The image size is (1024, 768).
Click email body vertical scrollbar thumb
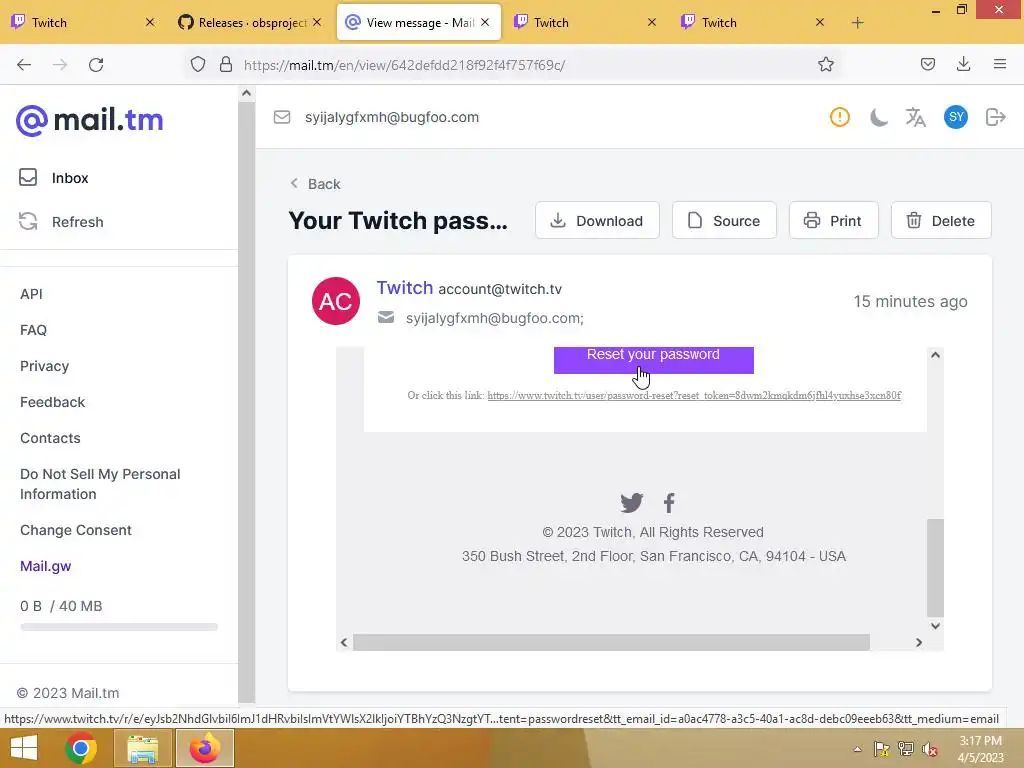(x=935, y=568)
